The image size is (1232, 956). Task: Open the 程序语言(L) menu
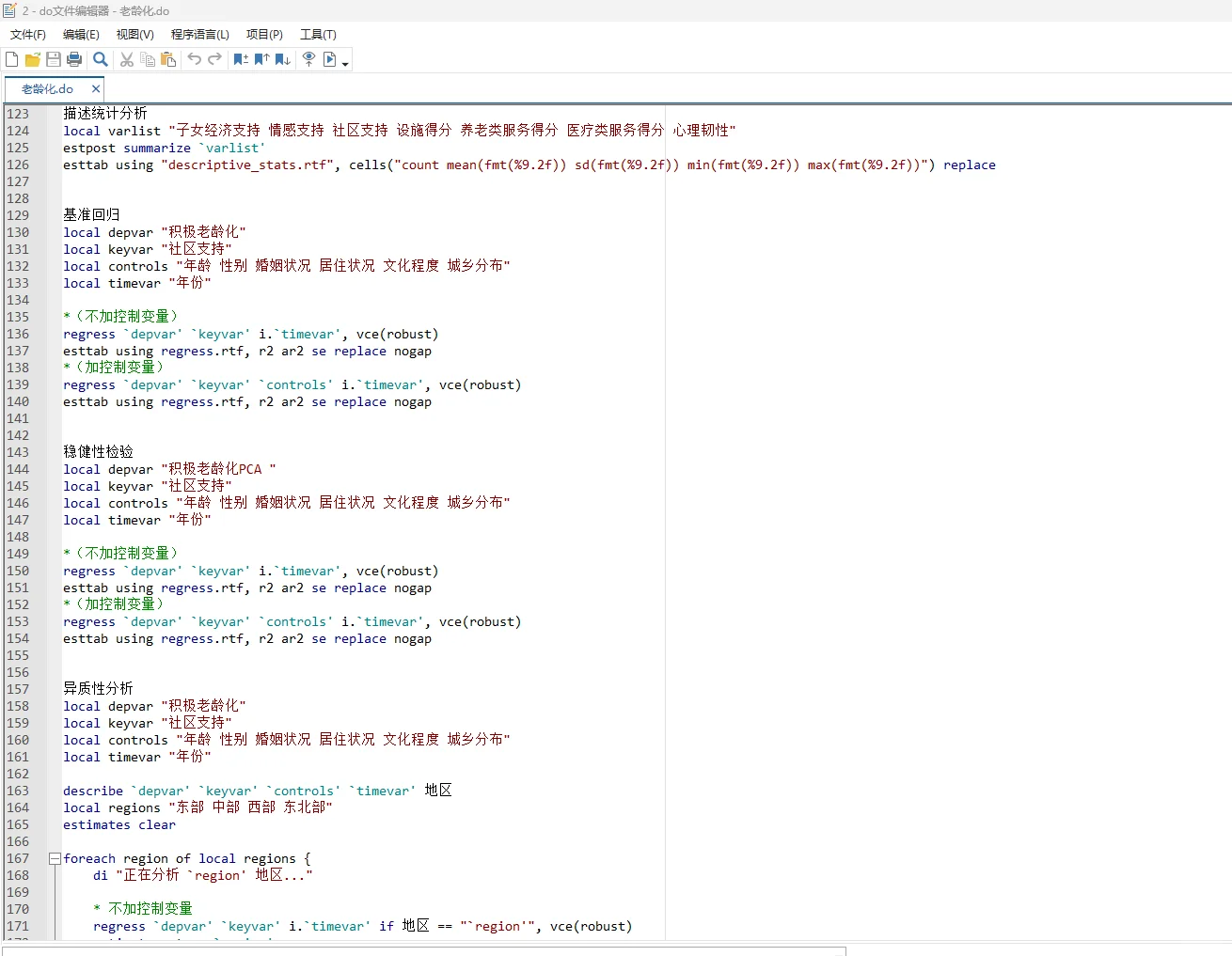(199, 35)
